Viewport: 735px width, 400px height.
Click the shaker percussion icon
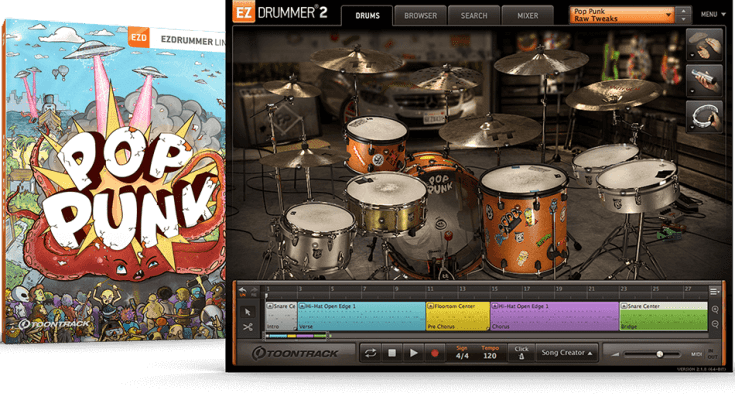pos(704,79)
